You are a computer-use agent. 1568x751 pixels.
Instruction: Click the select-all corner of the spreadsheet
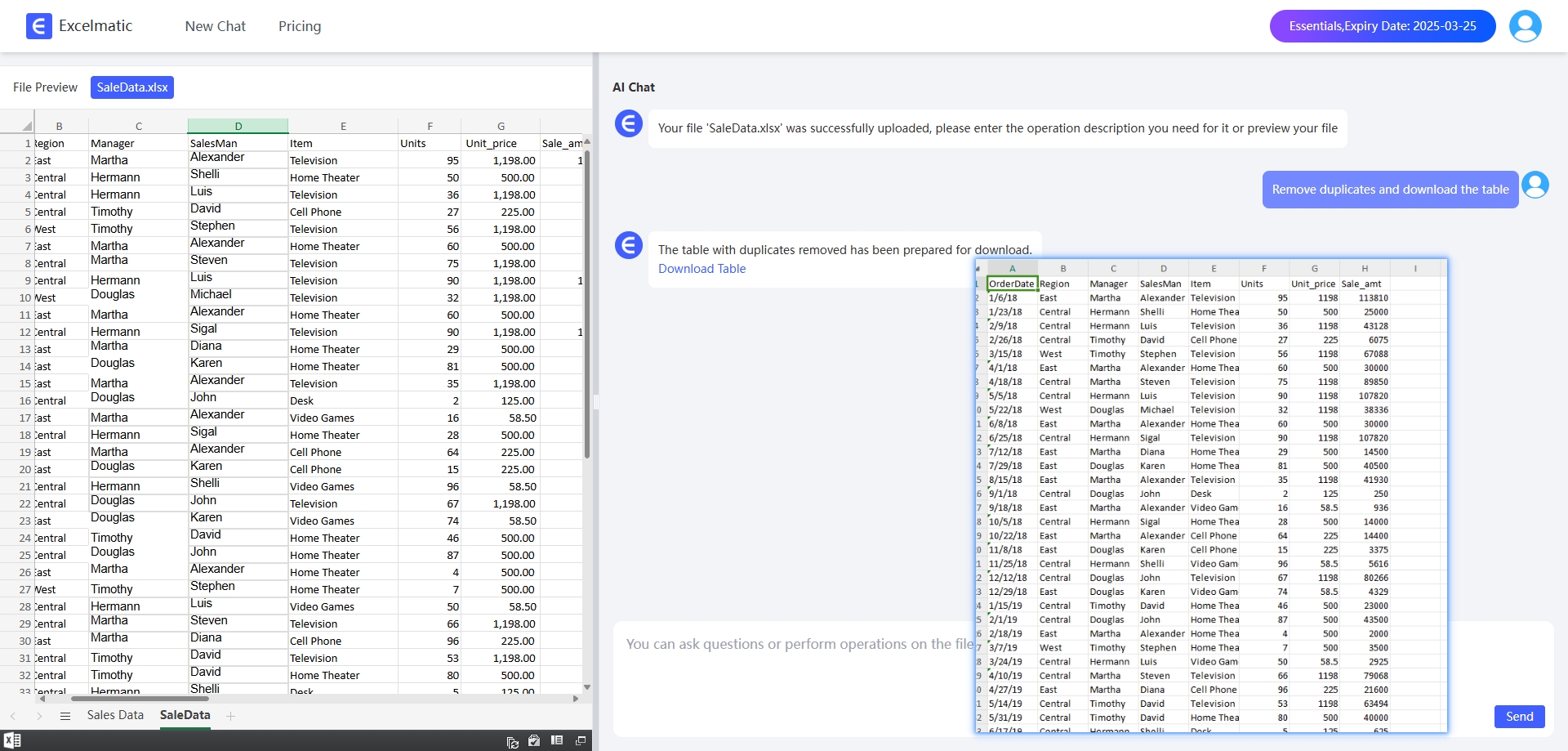(27, 126)
